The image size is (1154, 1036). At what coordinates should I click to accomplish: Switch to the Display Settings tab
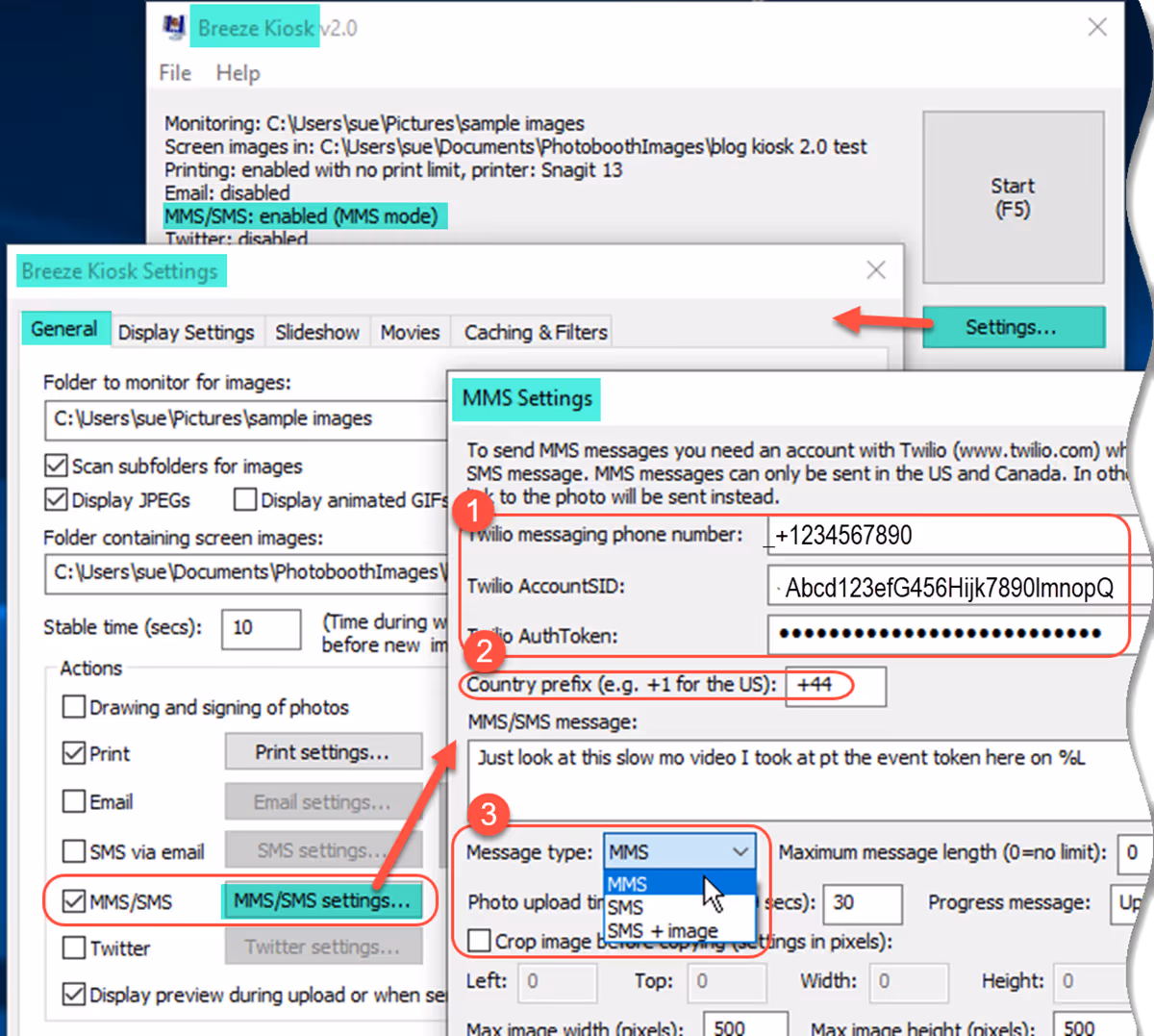(187, 332)
